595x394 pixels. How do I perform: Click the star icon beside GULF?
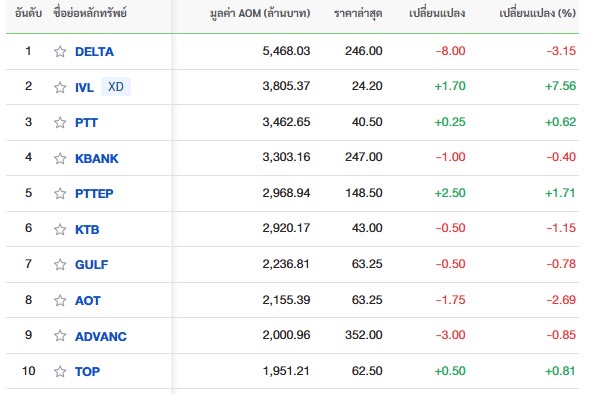click(x=60, y=264)
